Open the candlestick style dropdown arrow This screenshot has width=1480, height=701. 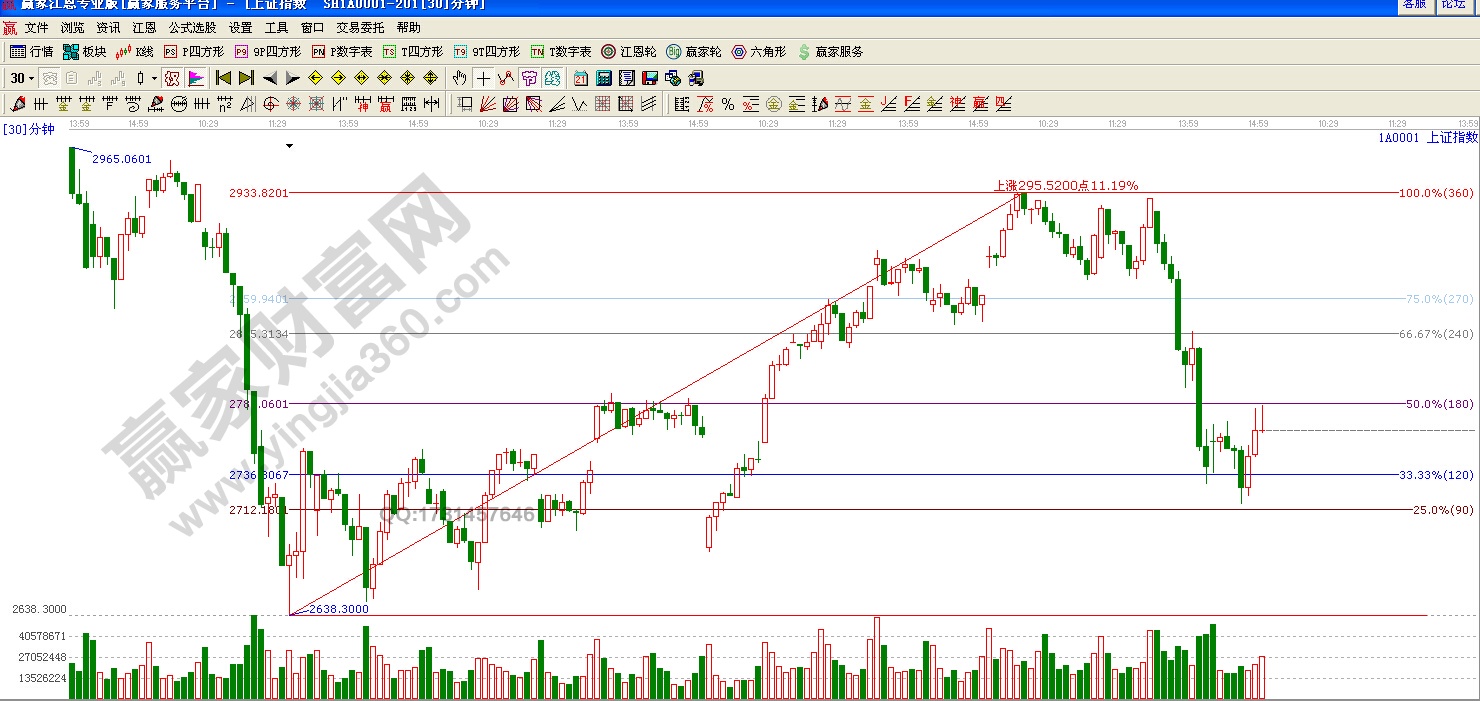pyautogui.click(x=154, y=78)
